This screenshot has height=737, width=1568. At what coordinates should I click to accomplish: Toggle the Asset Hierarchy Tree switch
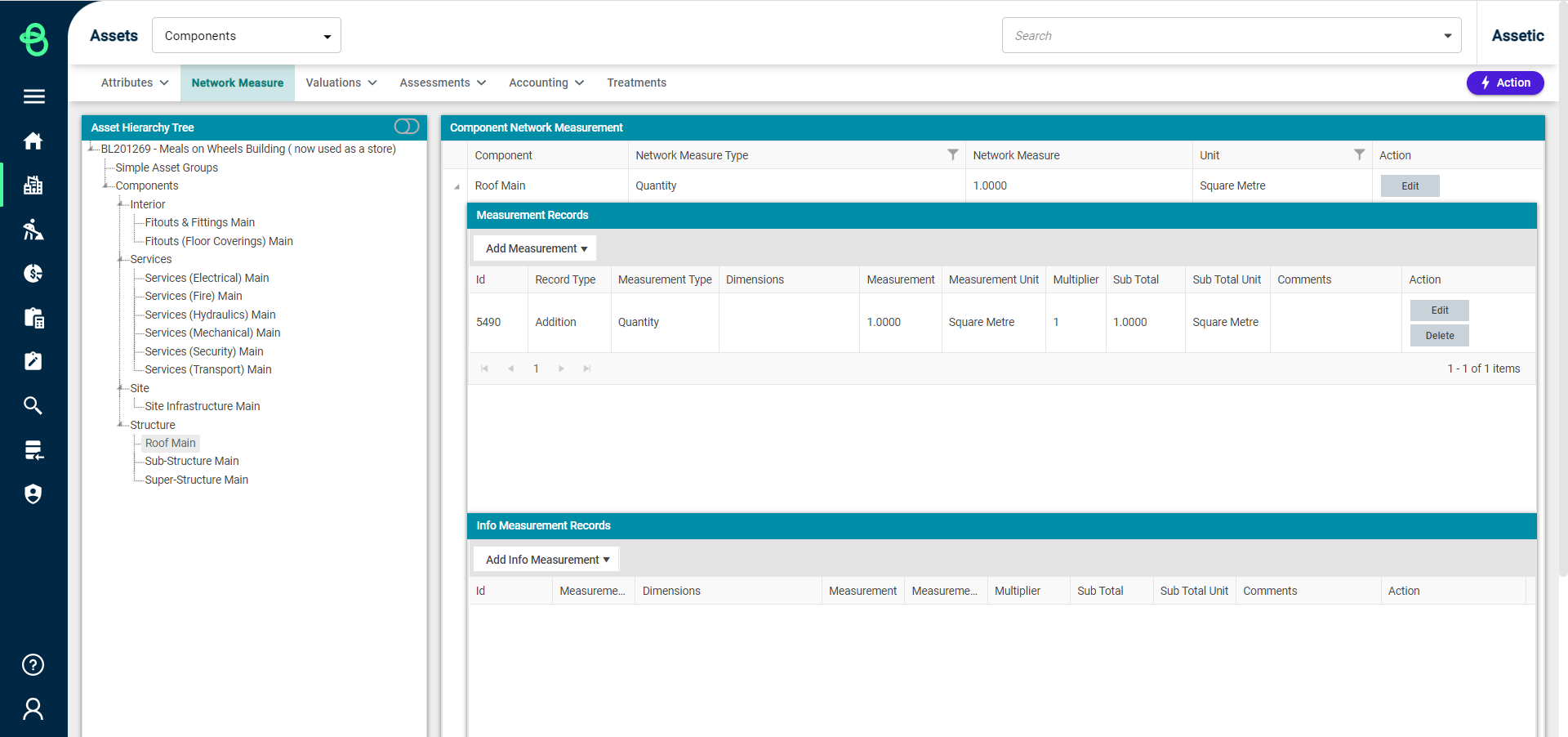click(x=406, y=127)
